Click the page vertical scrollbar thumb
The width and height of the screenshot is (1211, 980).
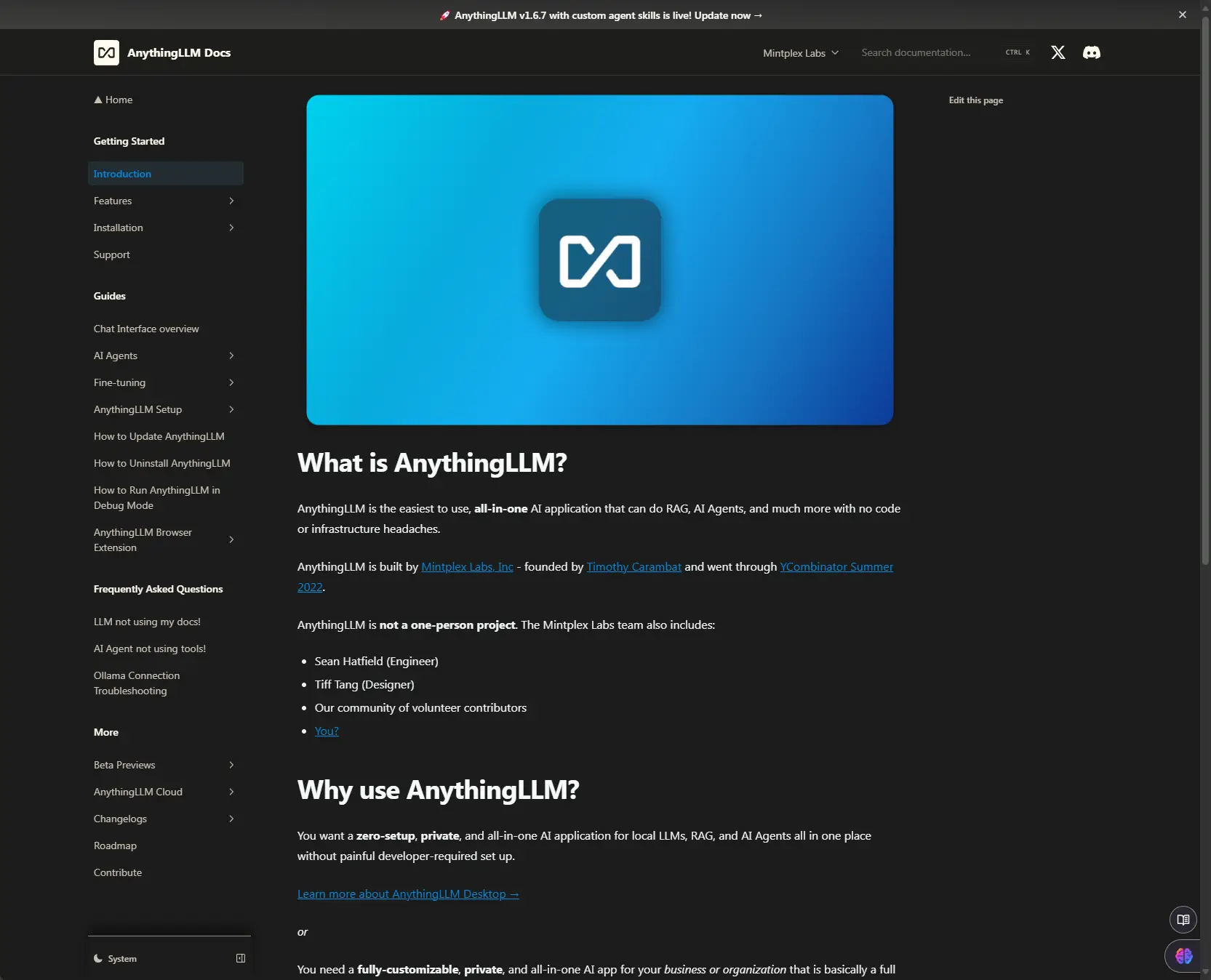pyautogui.click(x=1205, y=291)
